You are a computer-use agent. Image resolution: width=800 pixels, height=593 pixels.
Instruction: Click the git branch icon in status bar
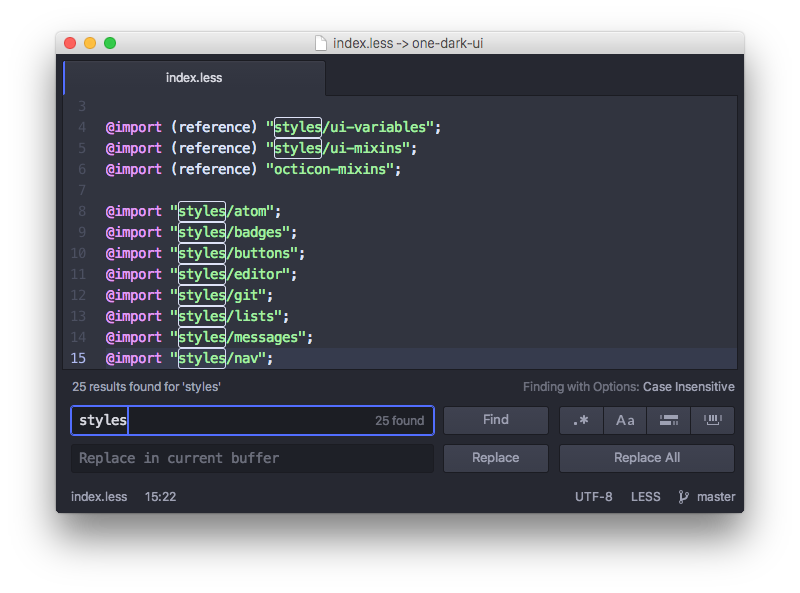[684, 496]
